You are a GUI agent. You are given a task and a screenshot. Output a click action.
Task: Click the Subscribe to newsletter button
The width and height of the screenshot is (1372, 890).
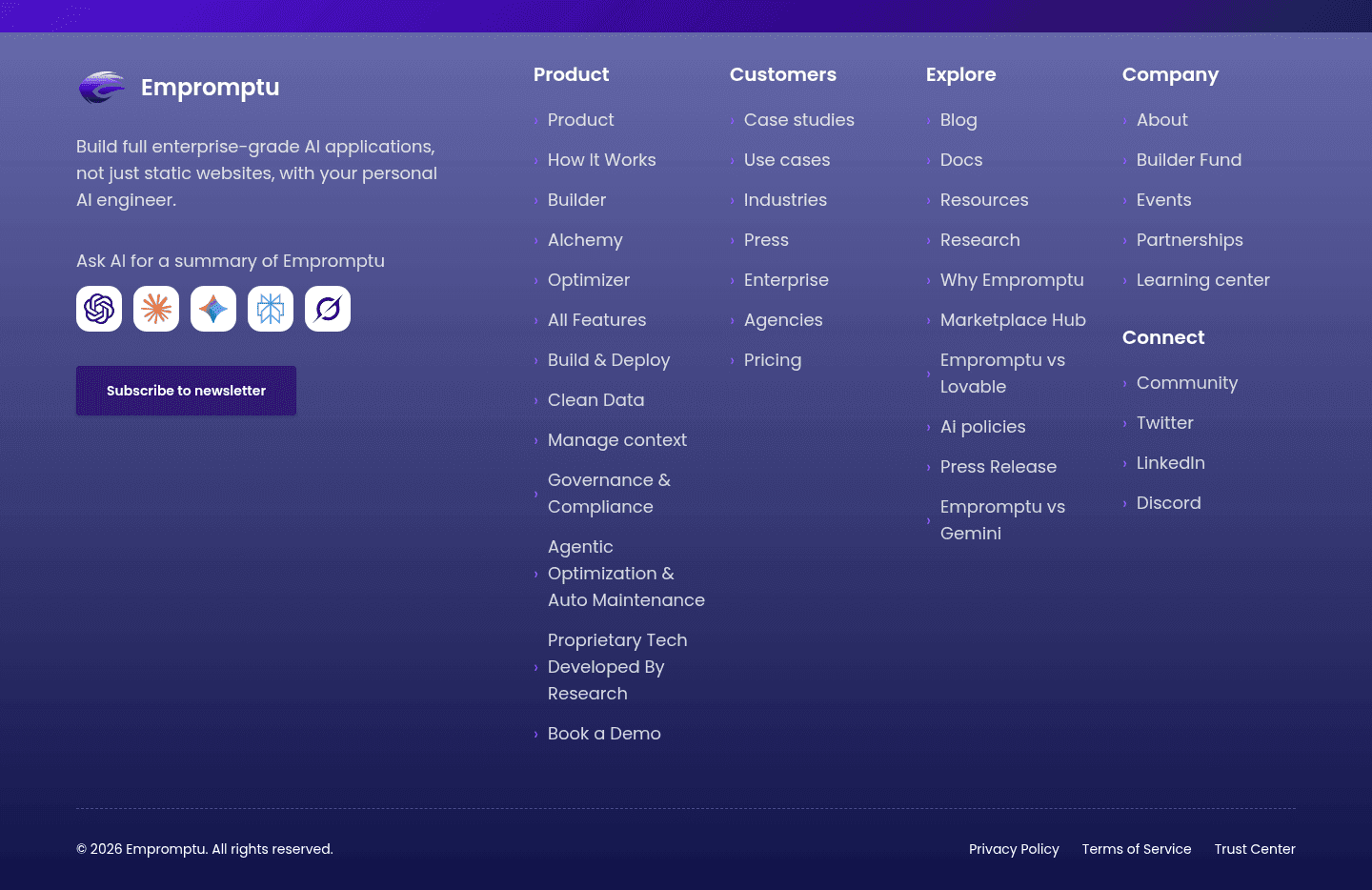(186, 391)
